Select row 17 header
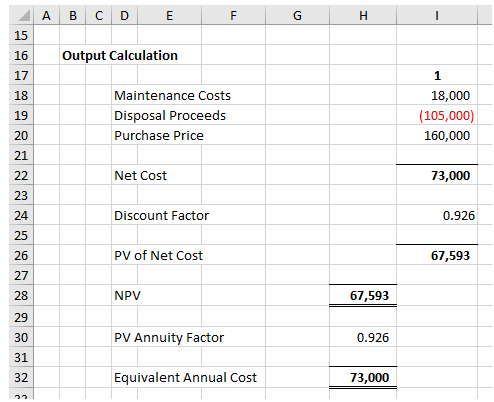 [x=21, y=75]
